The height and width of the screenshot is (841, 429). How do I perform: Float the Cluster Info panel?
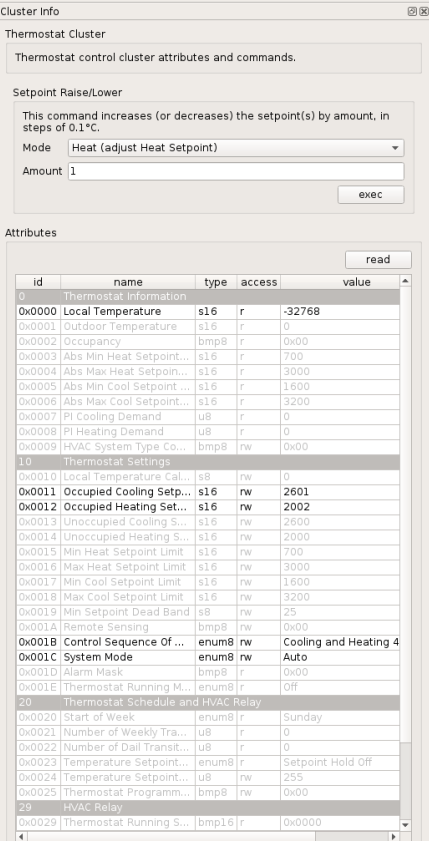pyautogui.click(x=412, y=11)
